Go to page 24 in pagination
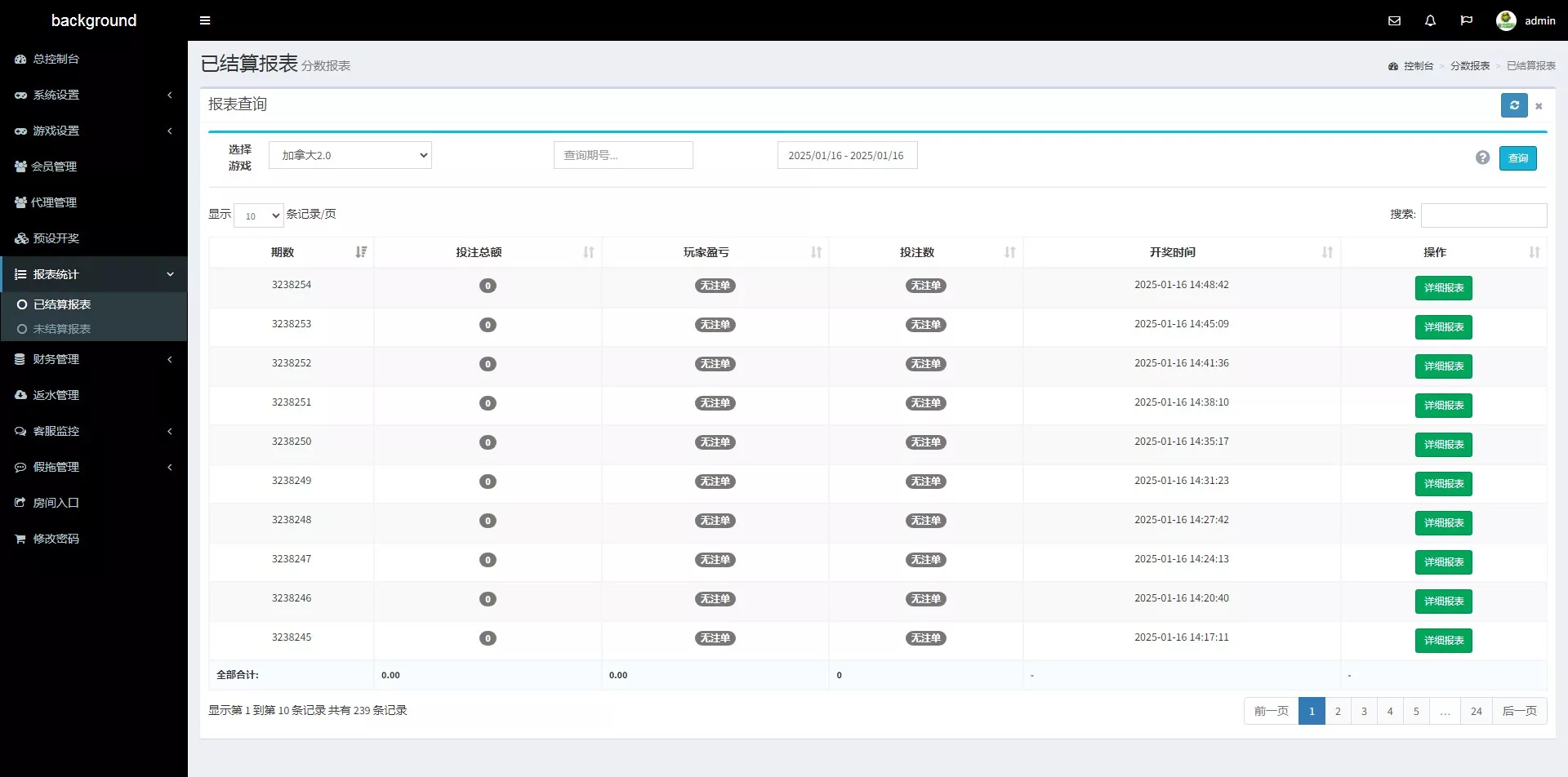This screenshot has width=1568, height=777. [1476, 711]
